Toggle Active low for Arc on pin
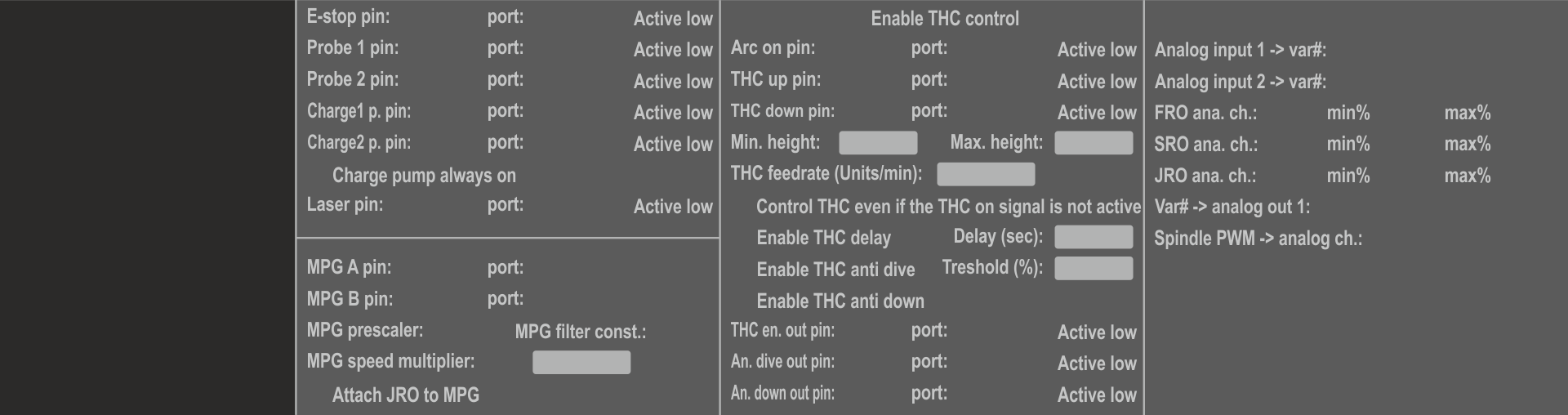The image size is (1568, 415). coord(1097,50)
